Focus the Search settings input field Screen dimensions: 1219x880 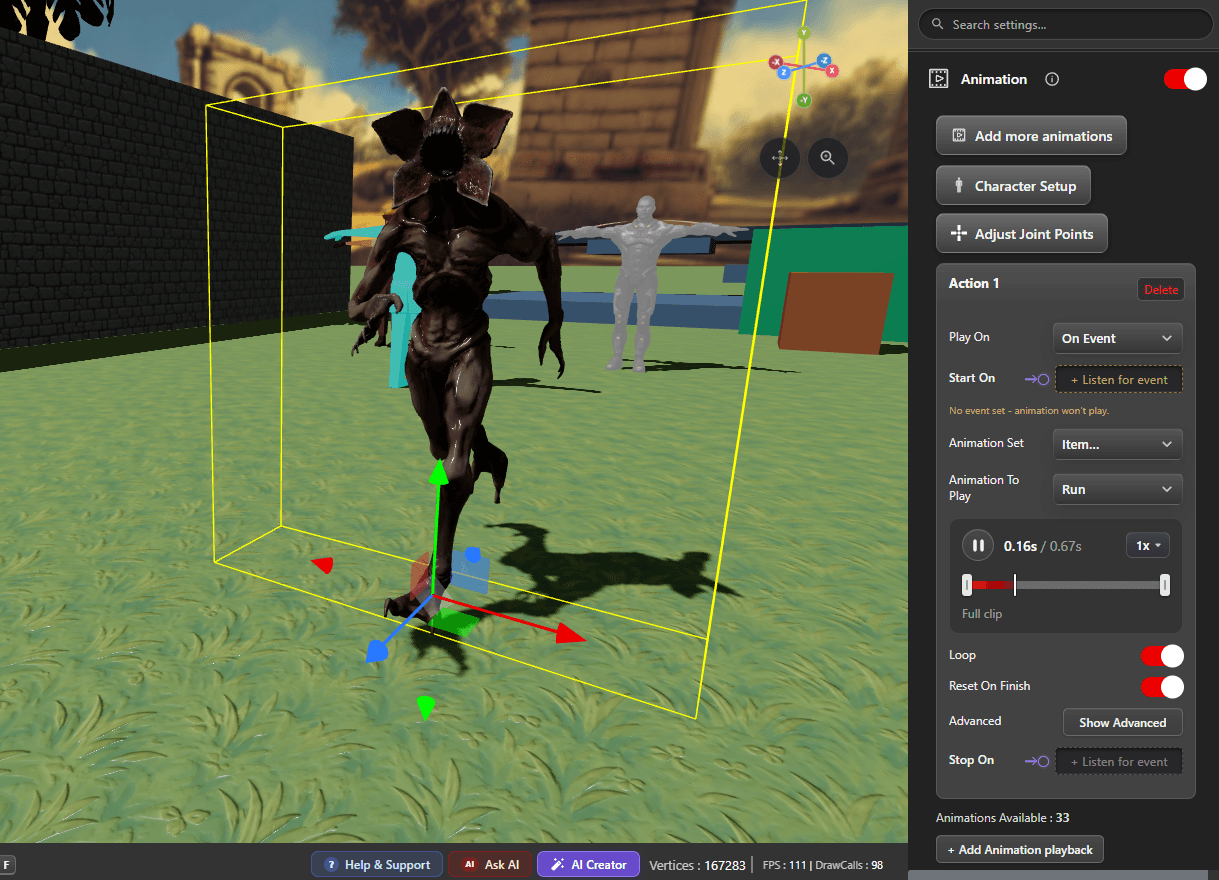(x=1065, y=25)
